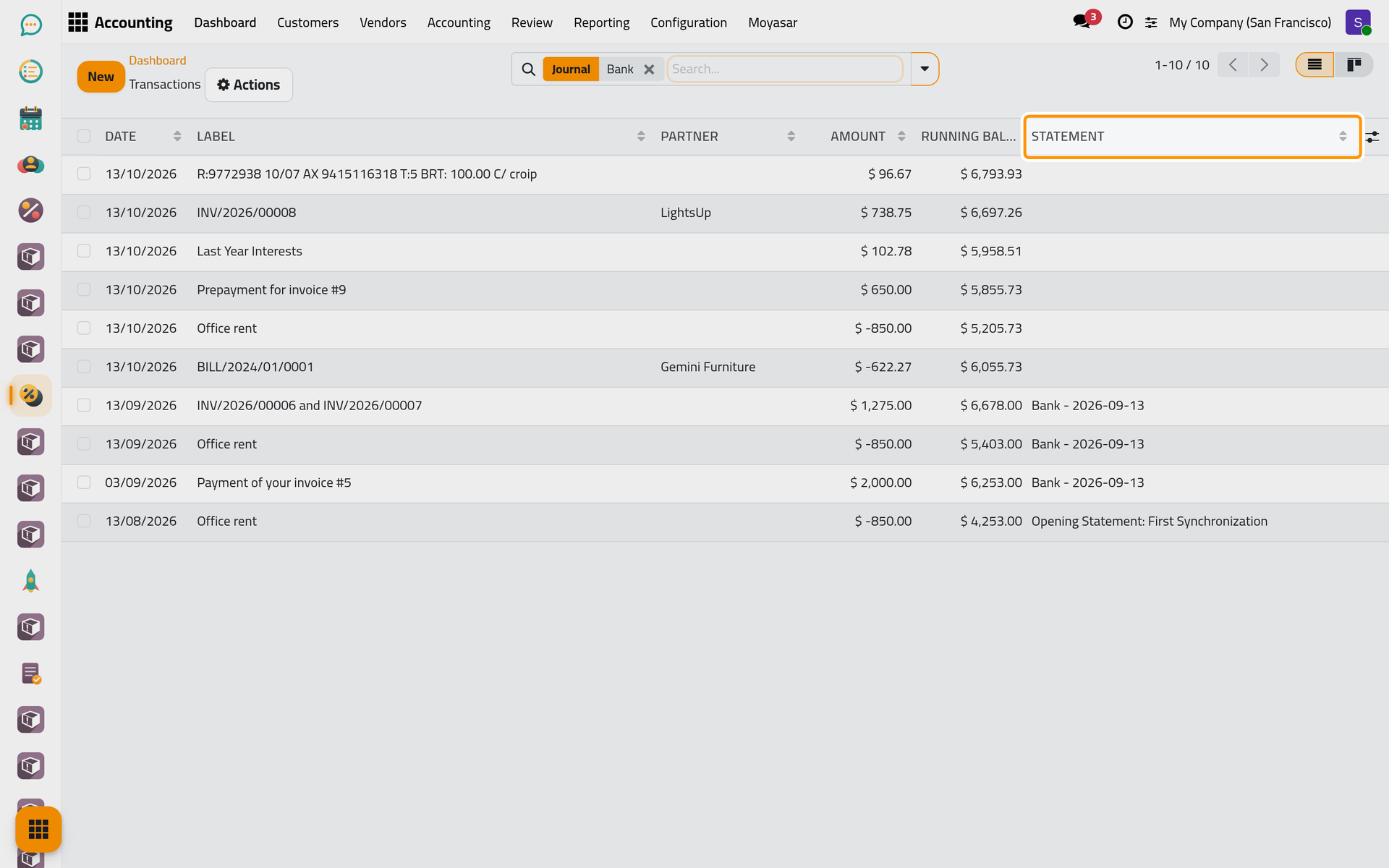Screen dimensions: 1389x868
Task: Open the Accounting home menu grid icon
Action: 78,22
